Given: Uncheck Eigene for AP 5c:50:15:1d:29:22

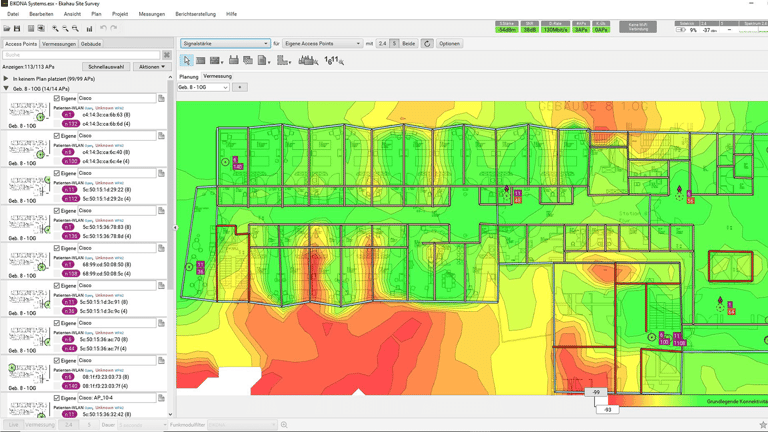Looking at the screenshot, I should tap(57, 173).
